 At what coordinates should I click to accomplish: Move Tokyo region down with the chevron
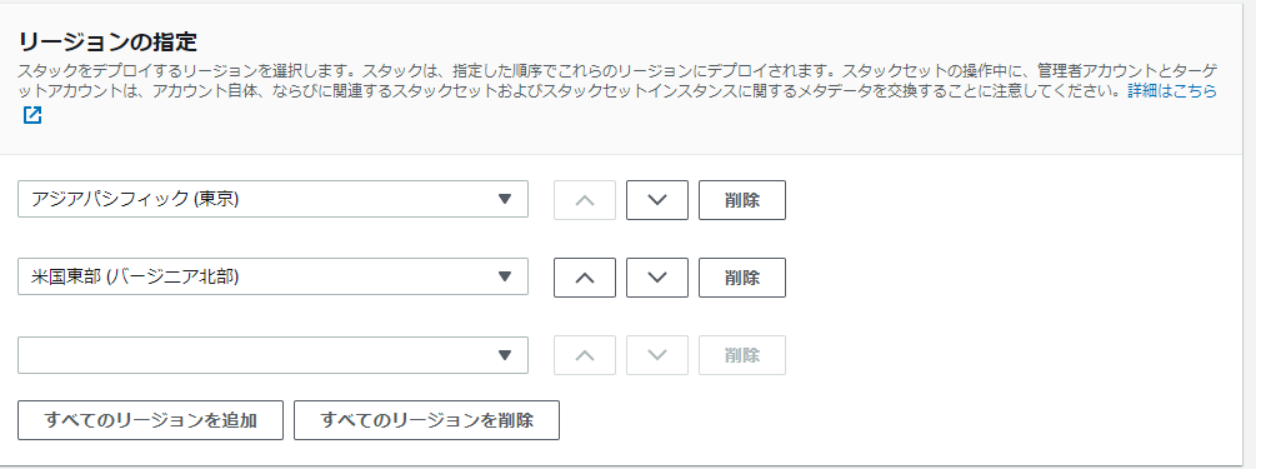pyautogui.click(x=657, y=199)
